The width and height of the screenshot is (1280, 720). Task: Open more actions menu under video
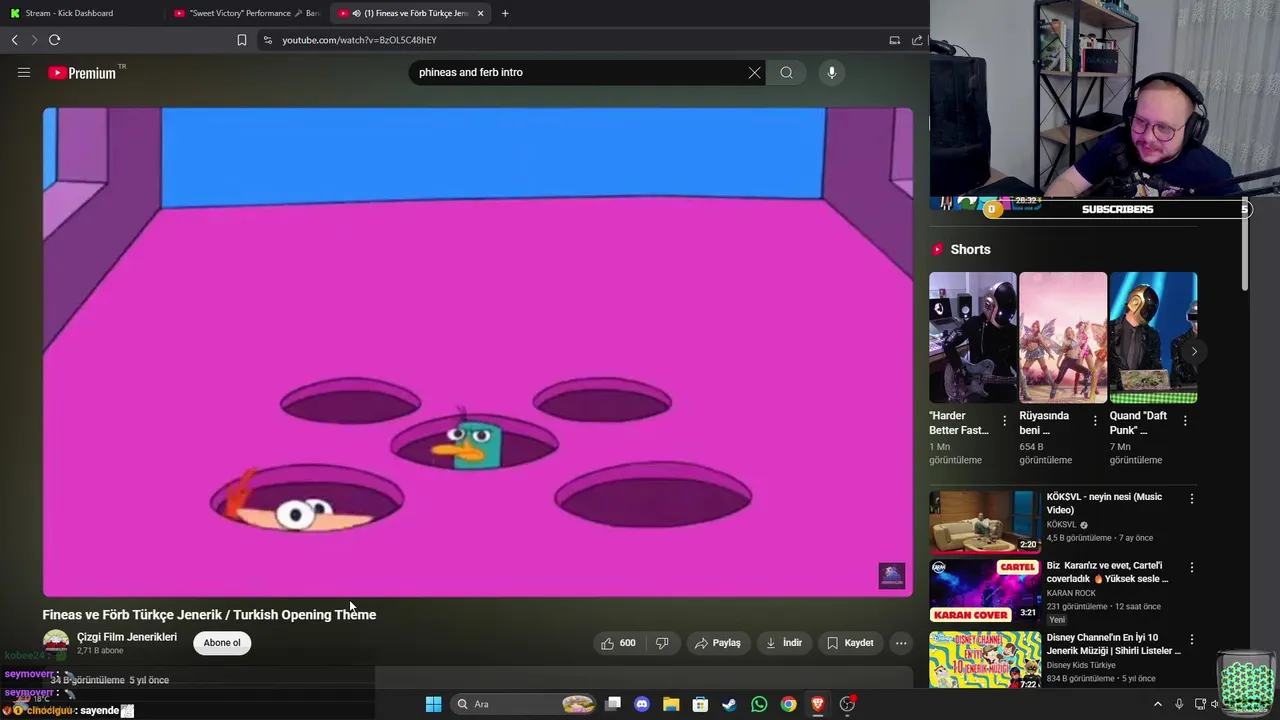901,643
